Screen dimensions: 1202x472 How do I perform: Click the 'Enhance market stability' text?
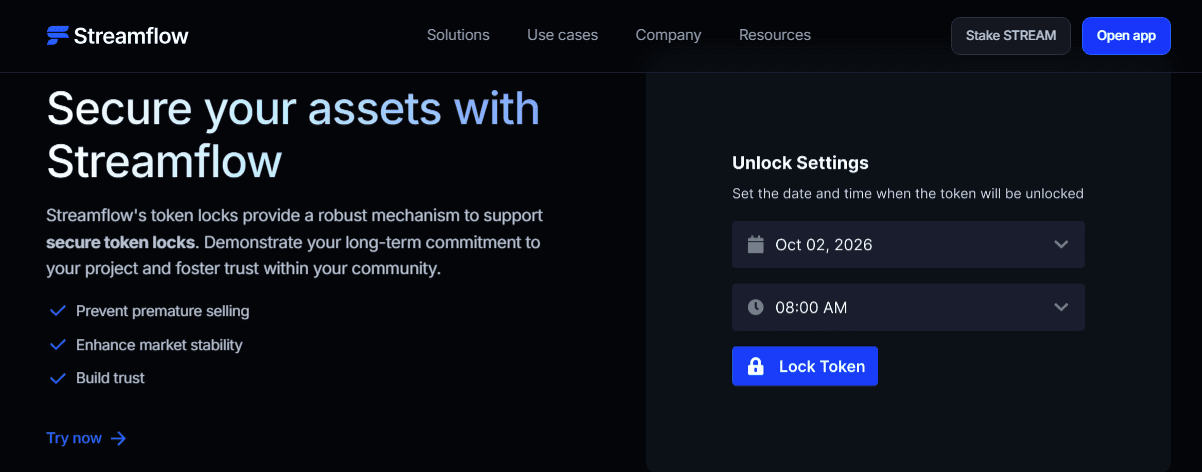point(159,345)
